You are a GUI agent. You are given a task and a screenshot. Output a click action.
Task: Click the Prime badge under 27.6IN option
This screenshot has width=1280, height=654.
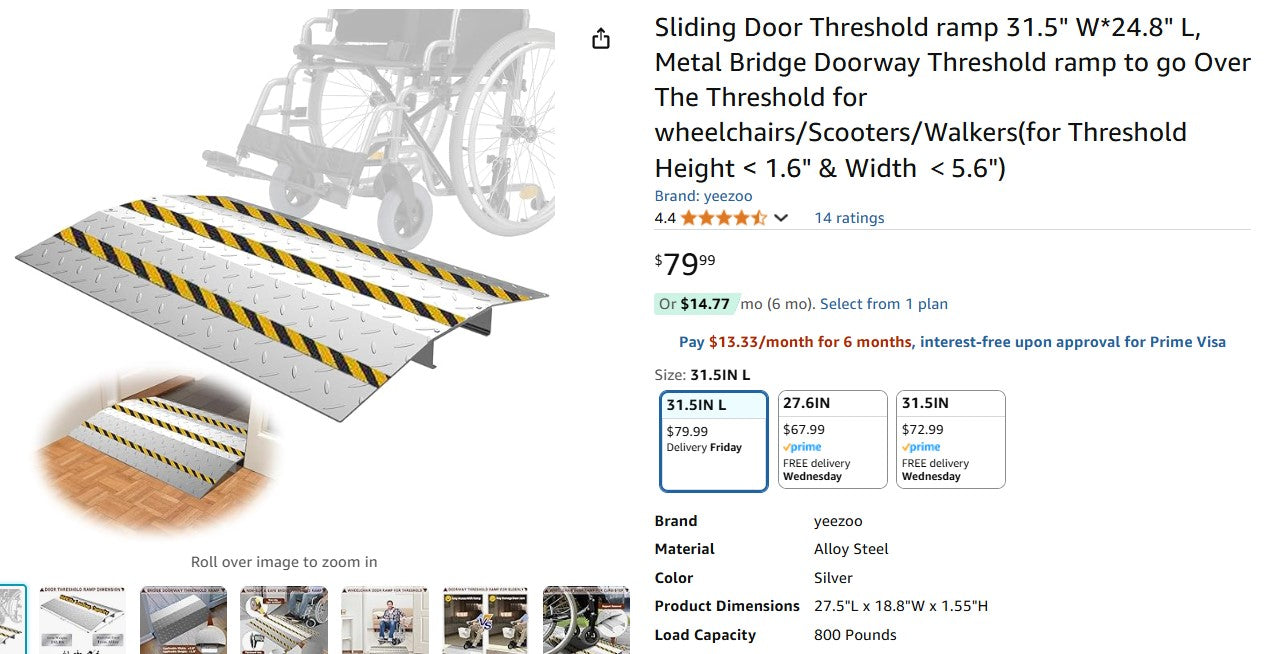[x=802, y=447]
